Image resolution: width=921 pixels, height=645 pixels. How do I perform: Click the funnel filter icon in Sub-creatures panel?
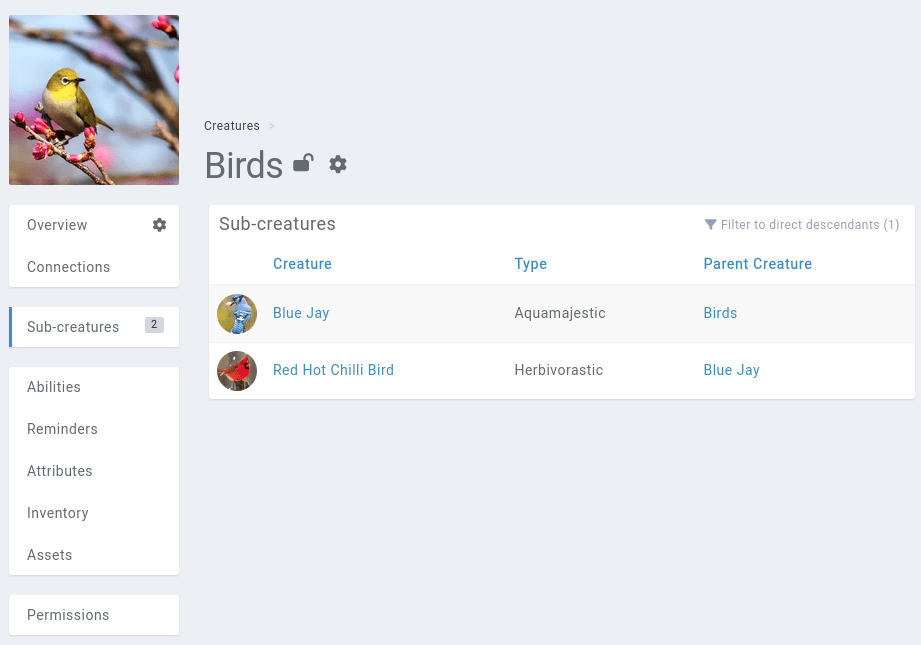pyautogui.click(x=711, y=225)
